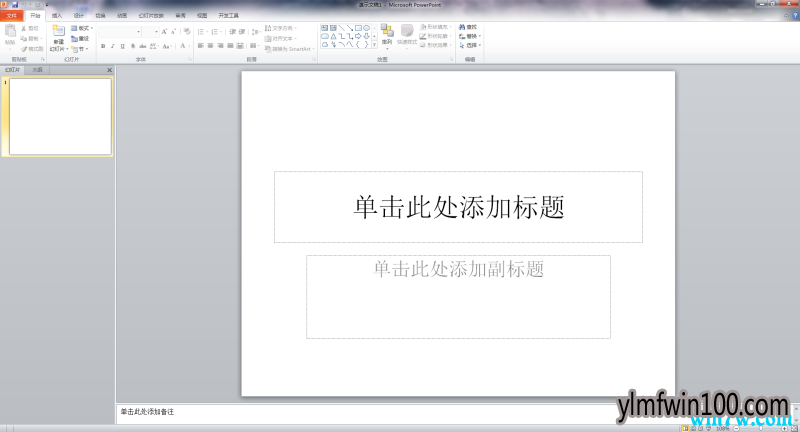This screenshot has width=800, height=432.
Task: Switch to the Insert (插入) tab
Action: pyautogui.click(x=57, y=16)
